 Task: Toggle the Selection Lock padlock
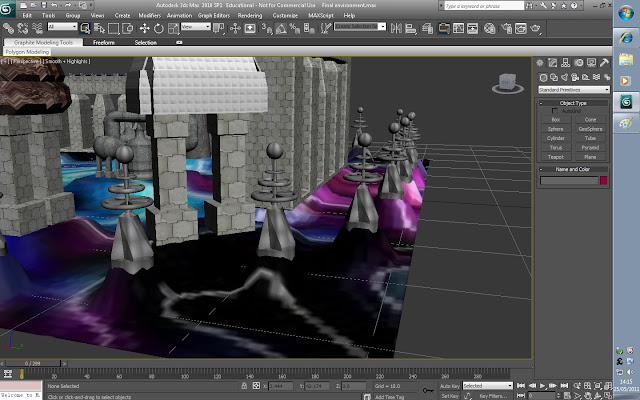244,386
